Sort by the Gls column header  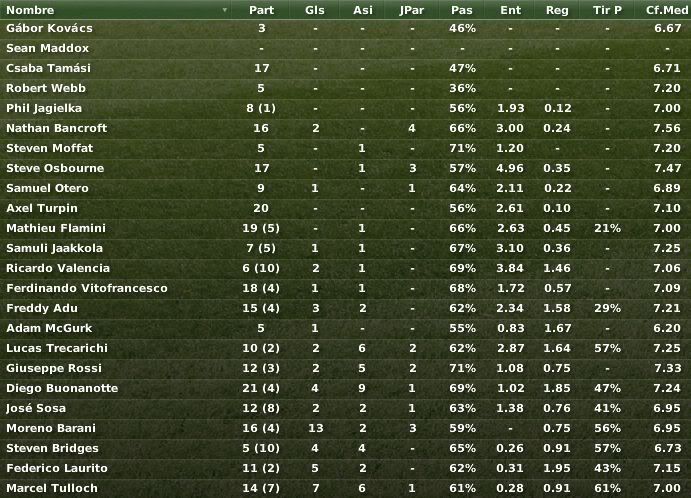click(x=315, y=10)
